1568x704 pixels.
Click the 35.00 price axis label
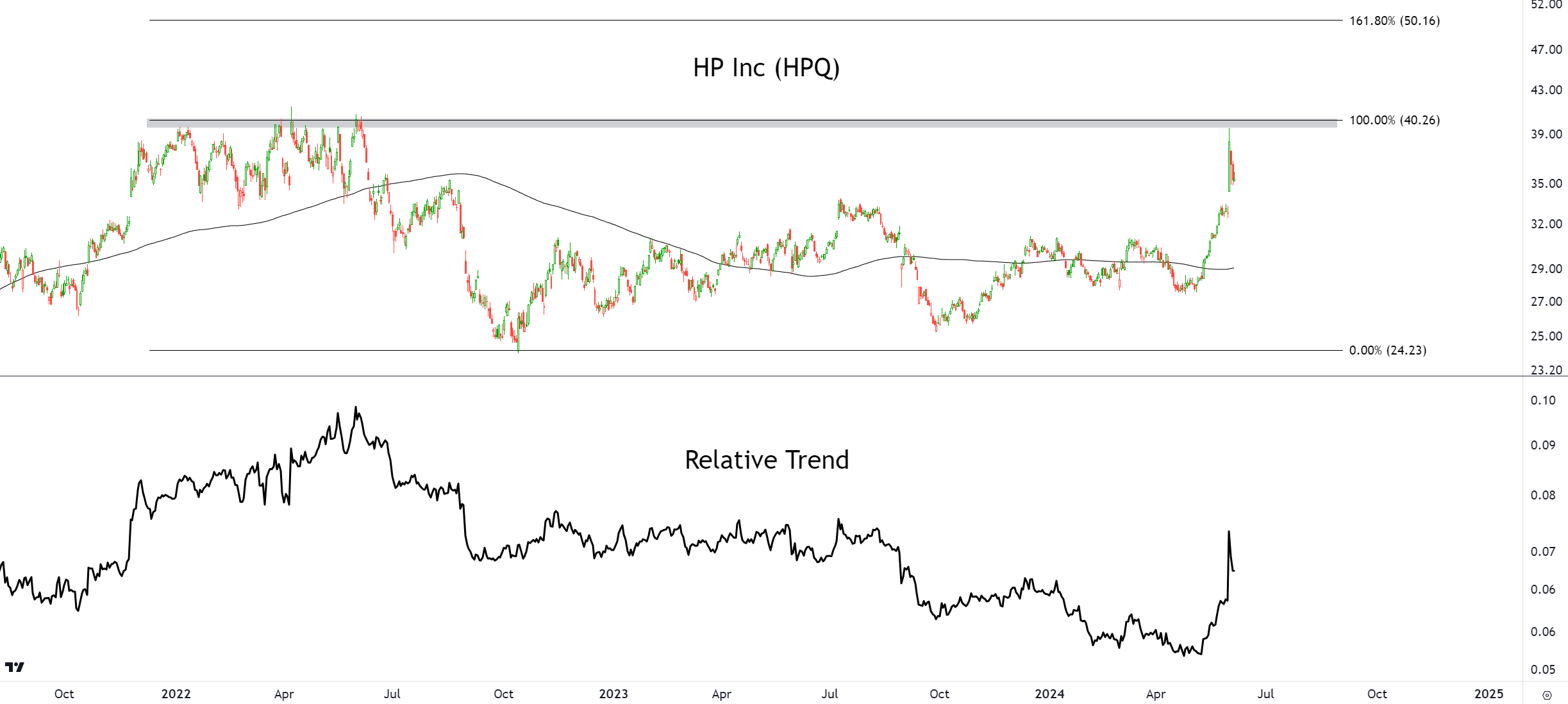click(x=1546, y=183)
